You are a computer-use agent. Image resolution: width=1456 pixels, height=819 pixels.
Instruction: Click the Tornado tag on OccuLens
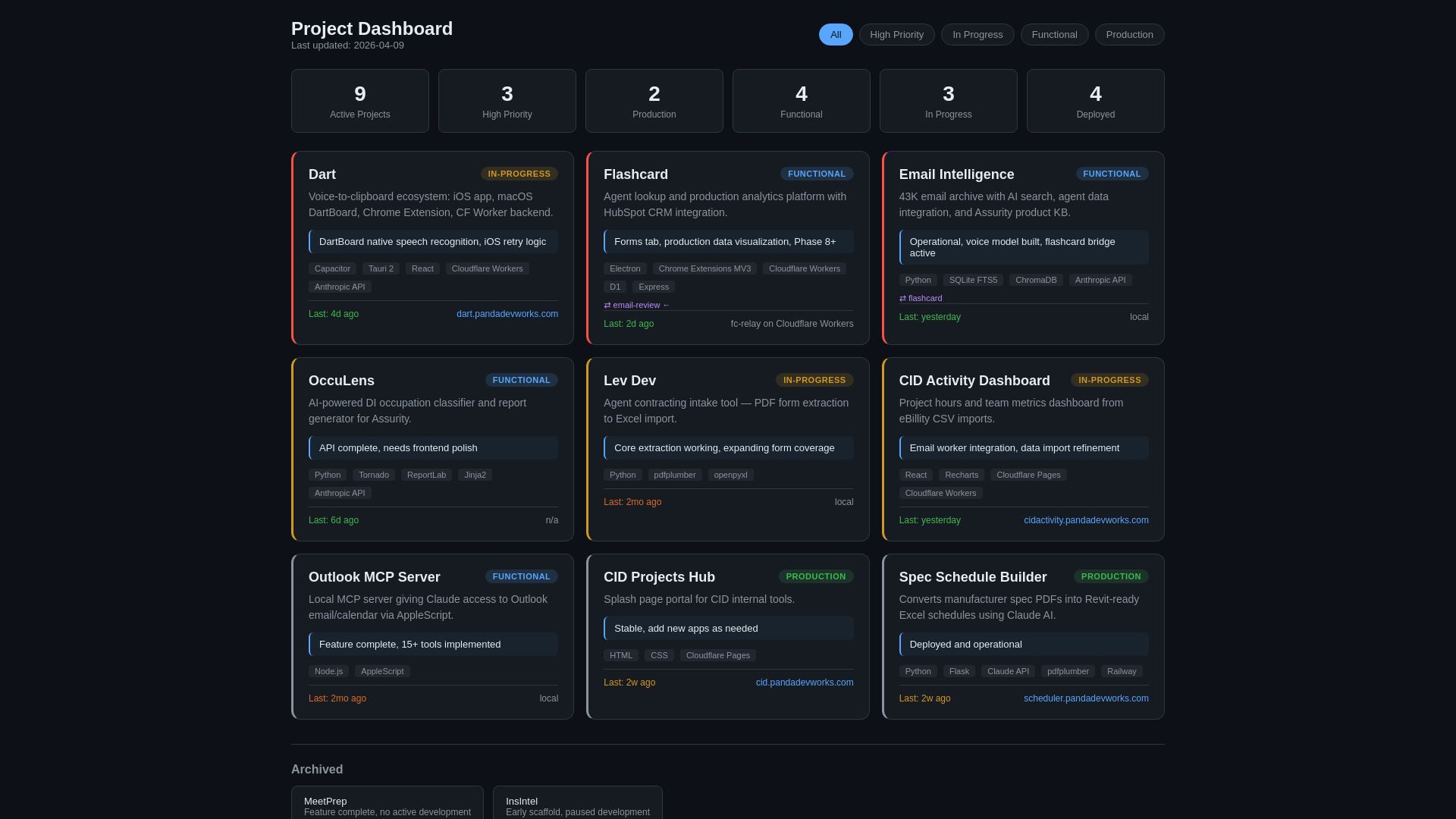point(374,475)
